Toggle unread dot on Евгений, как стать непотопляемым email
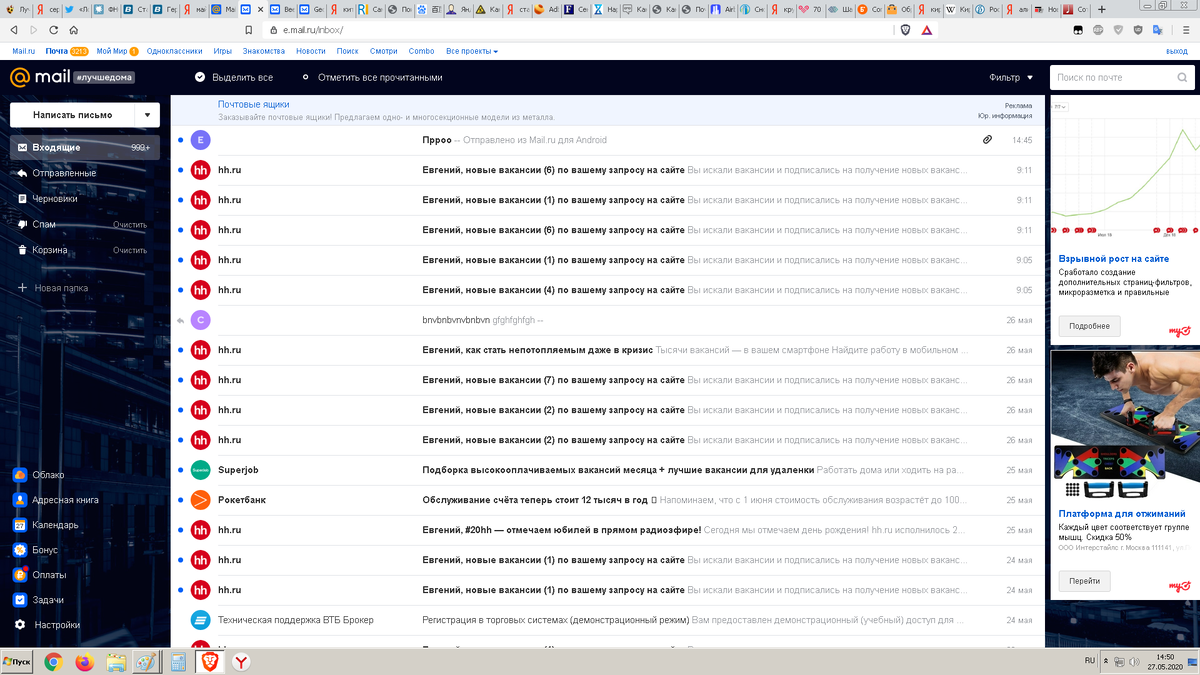The width and height of the screenshot is (1200, 675). pos(180,350)
